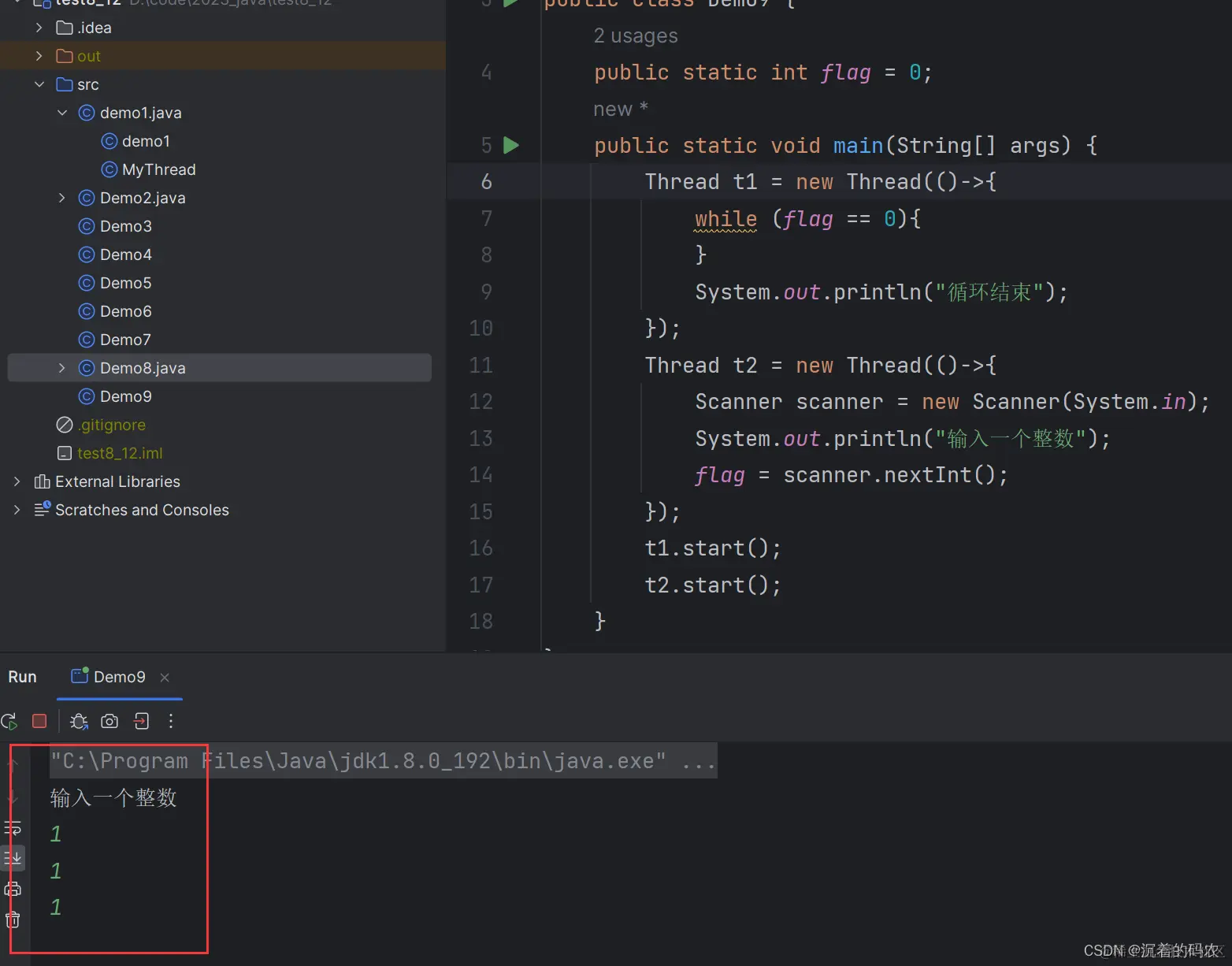Viewport: 1232px width, 966px height.
Task: Expand the .idea folder
Action: click(39, 28)
